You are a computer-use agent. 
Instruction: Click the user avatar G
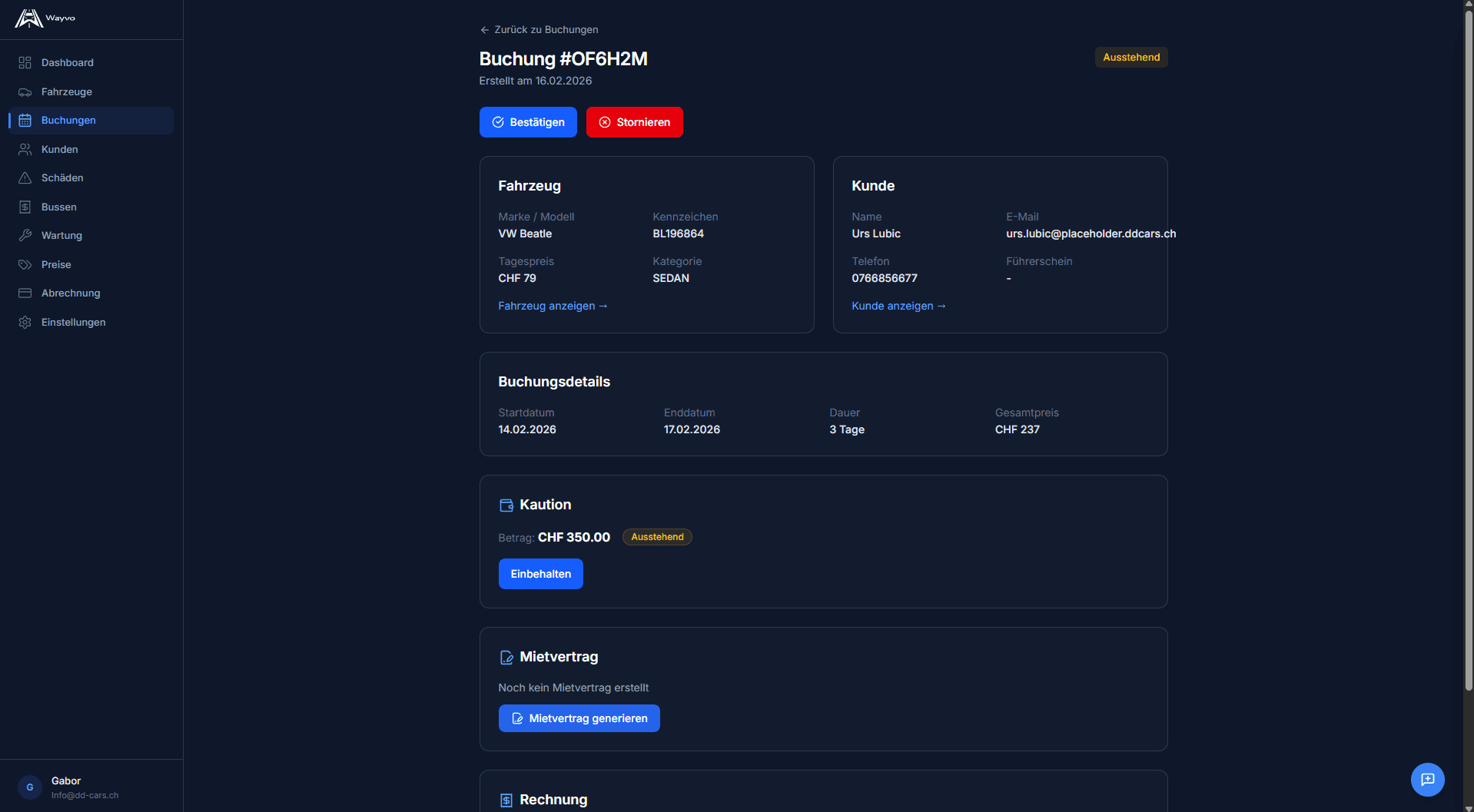pos(30,787)
